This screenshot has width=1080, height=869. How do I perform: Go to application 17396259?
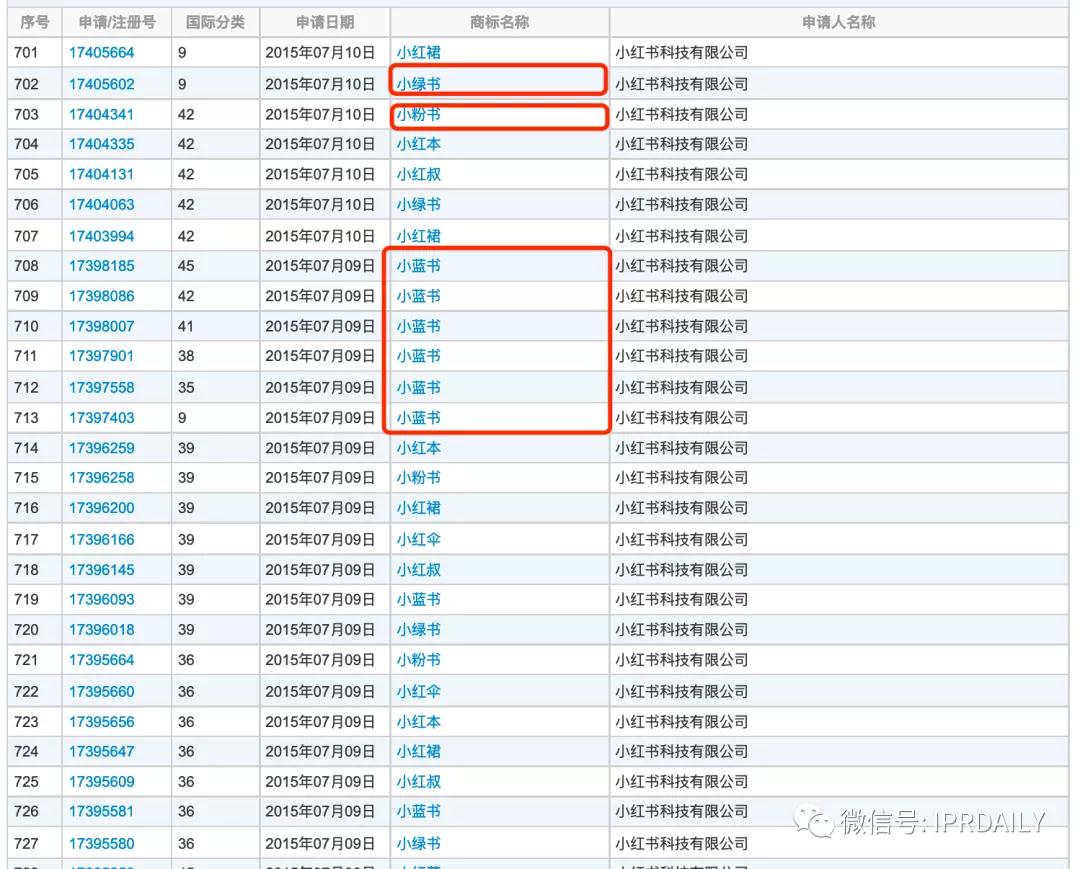[101, 448]
